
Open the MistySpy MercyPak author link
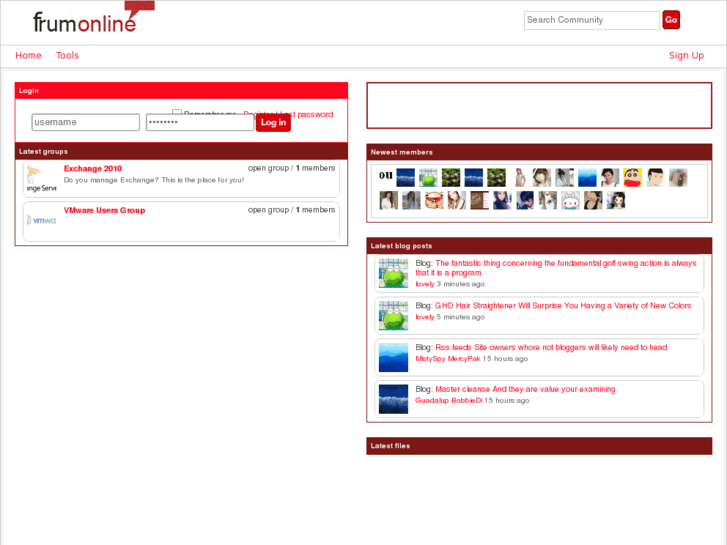447,359
